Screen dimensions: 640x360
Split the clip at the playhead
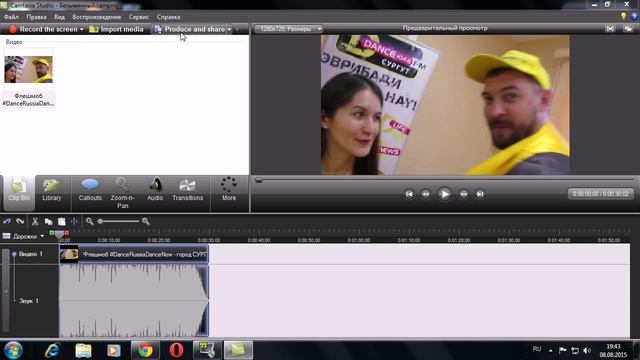point(74,221)
